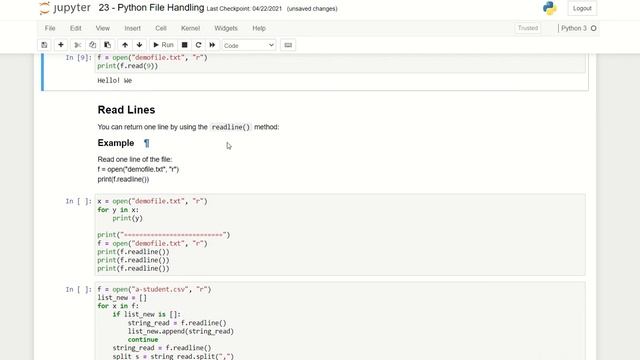
Task: Move selected cell up arrow
Action: point(125,45)
